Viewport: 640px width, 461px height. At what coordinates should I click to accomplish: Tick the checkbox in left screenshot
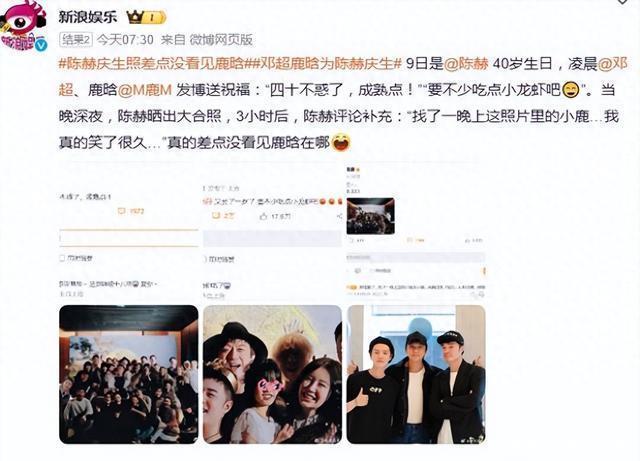(62, 258)
